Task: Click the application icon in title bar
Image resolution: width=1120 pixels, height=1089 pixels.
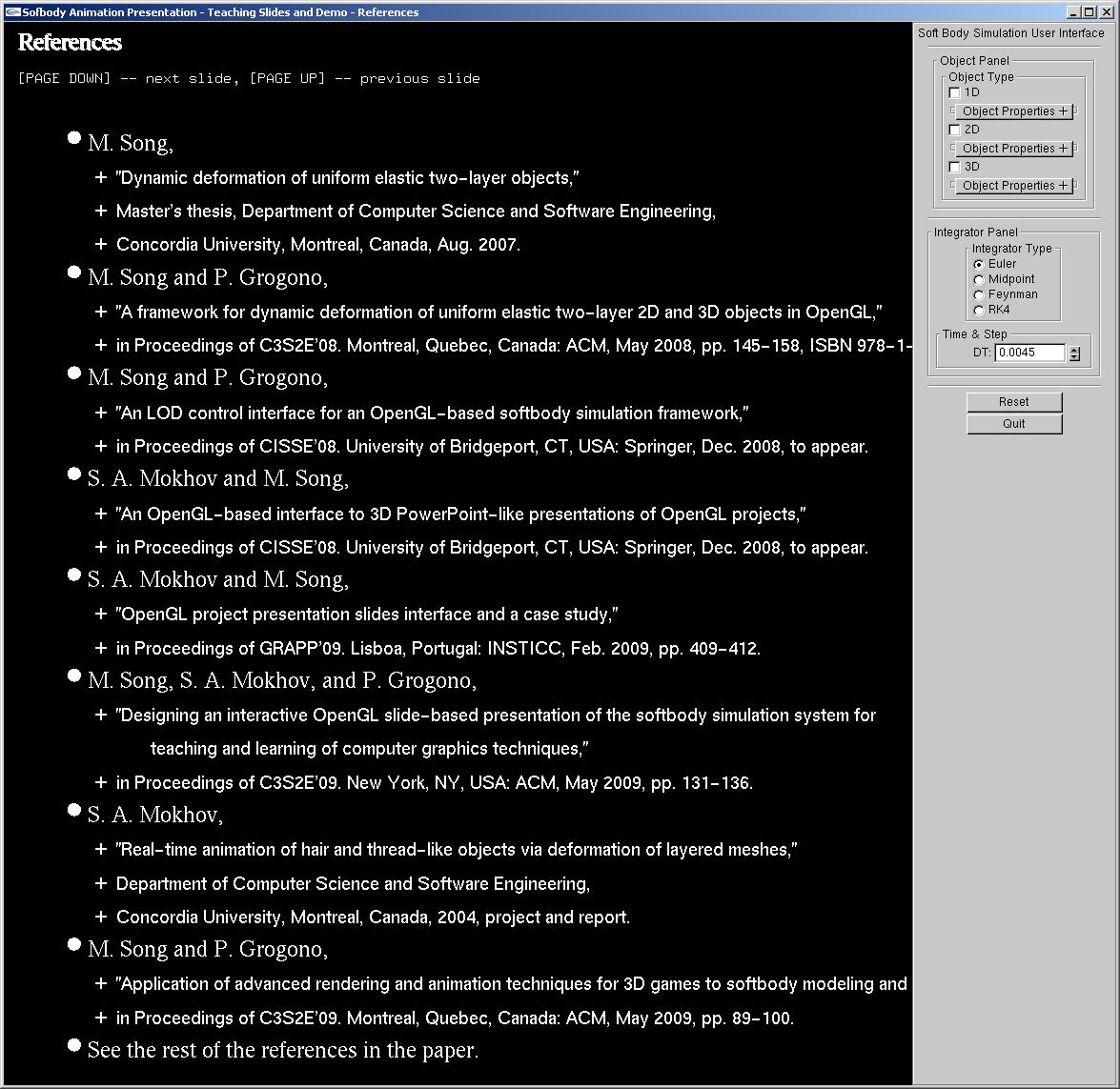Action: point(12,12)
